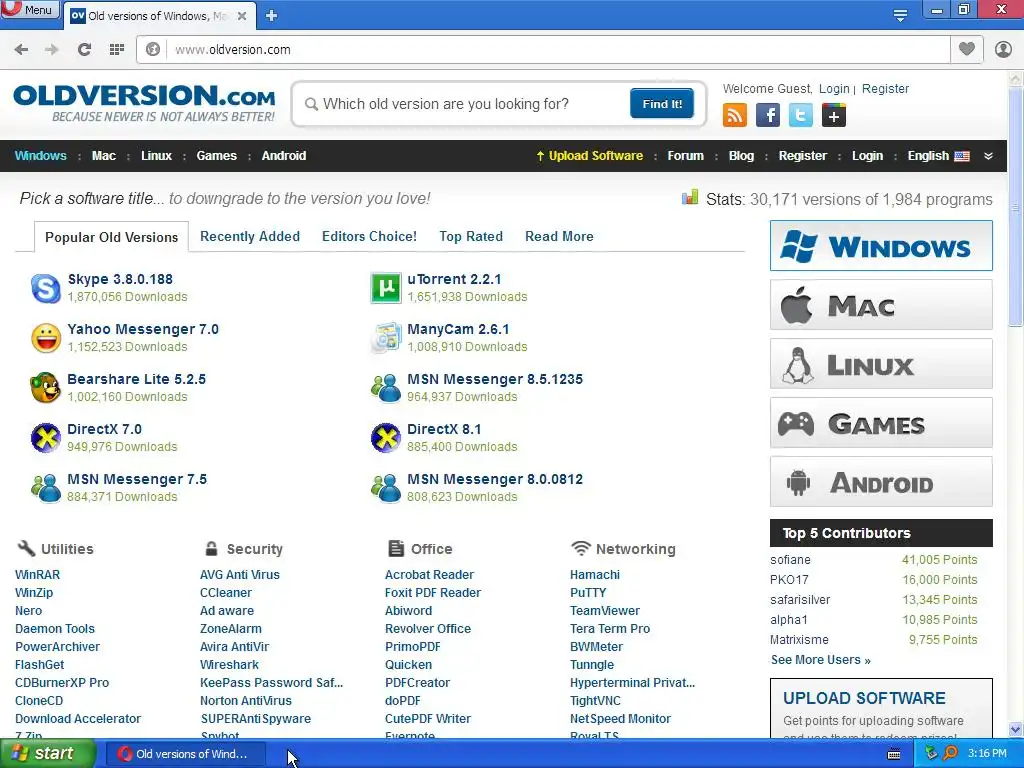The width and height of the screenshot is (1024, 768).
Task: Open the WinRAR link under Utilities
Action: (37, 575)
